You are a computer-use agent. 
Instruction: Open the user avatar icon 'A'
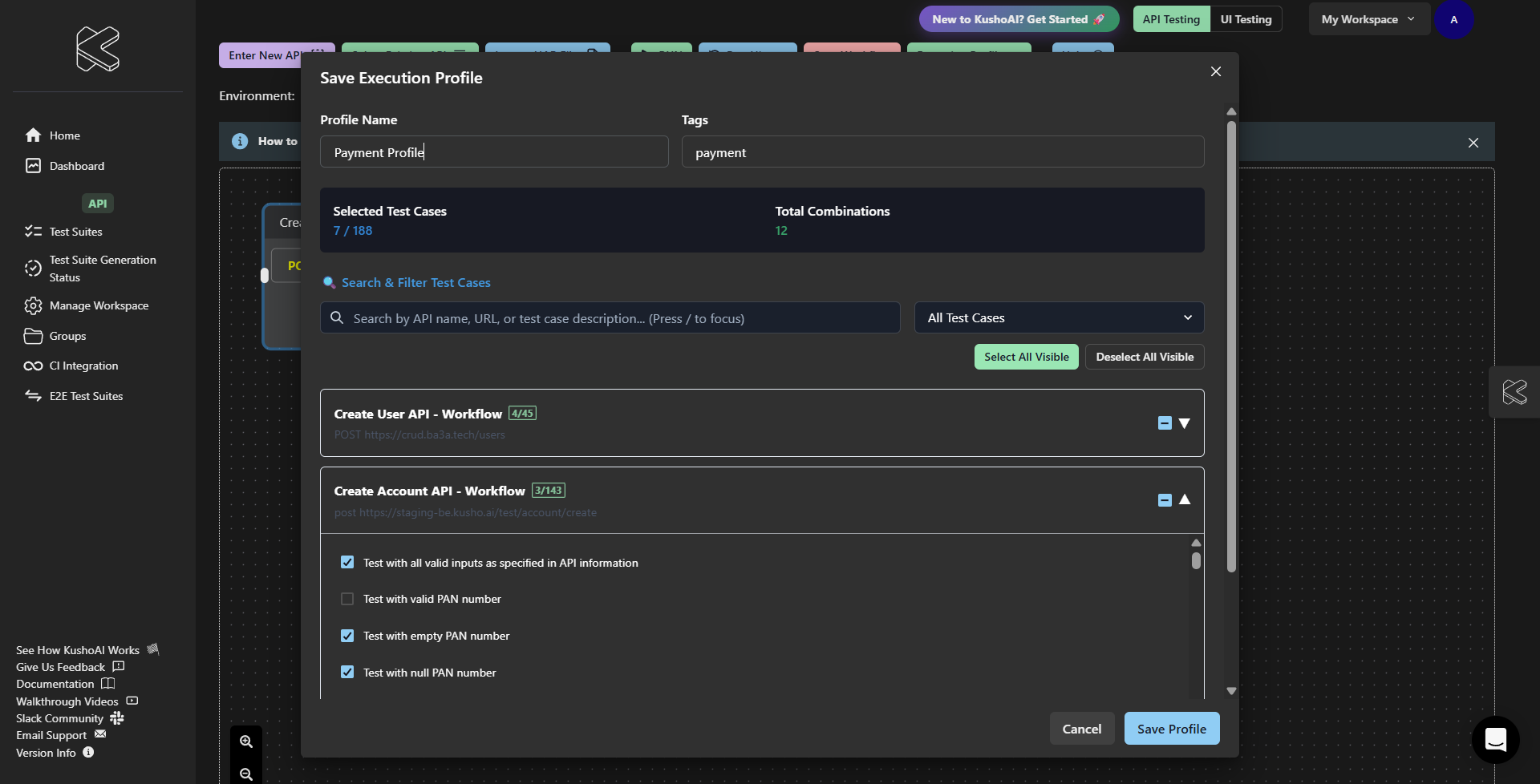(x=1453, y=20)
